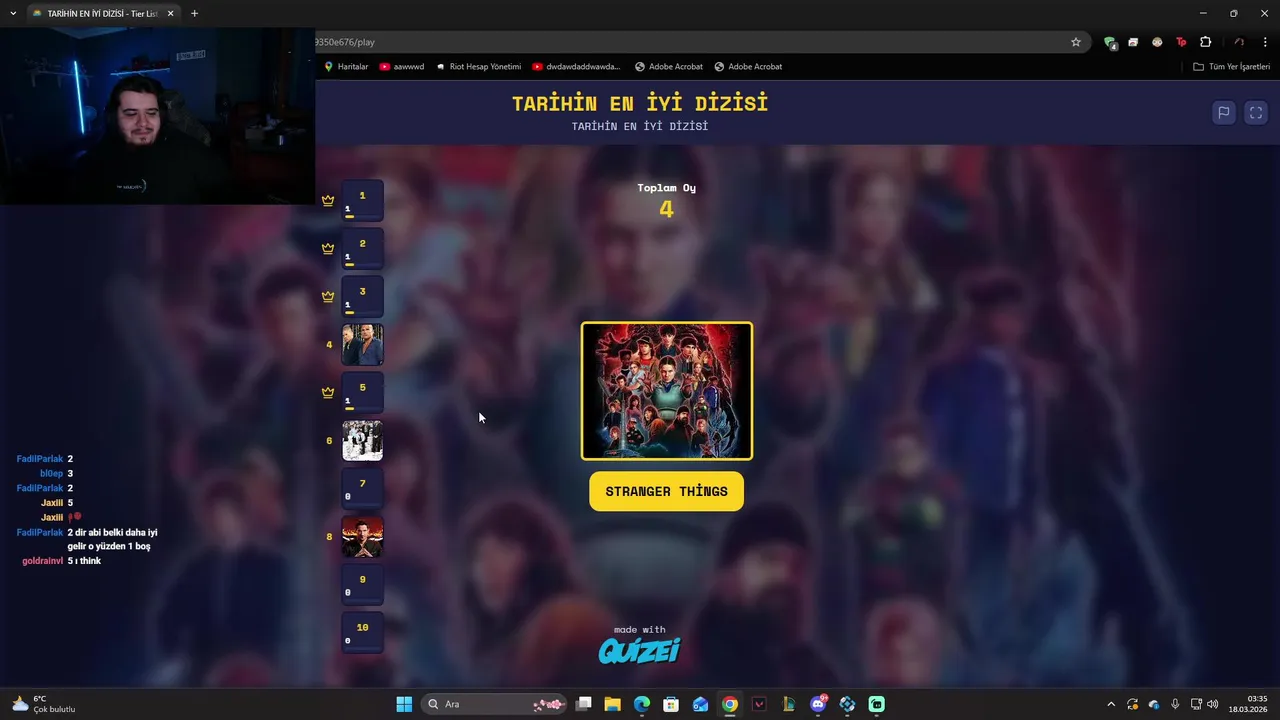Click the flag report icon button
This screenshot has width=1280, height=720.
point(1223,113)
